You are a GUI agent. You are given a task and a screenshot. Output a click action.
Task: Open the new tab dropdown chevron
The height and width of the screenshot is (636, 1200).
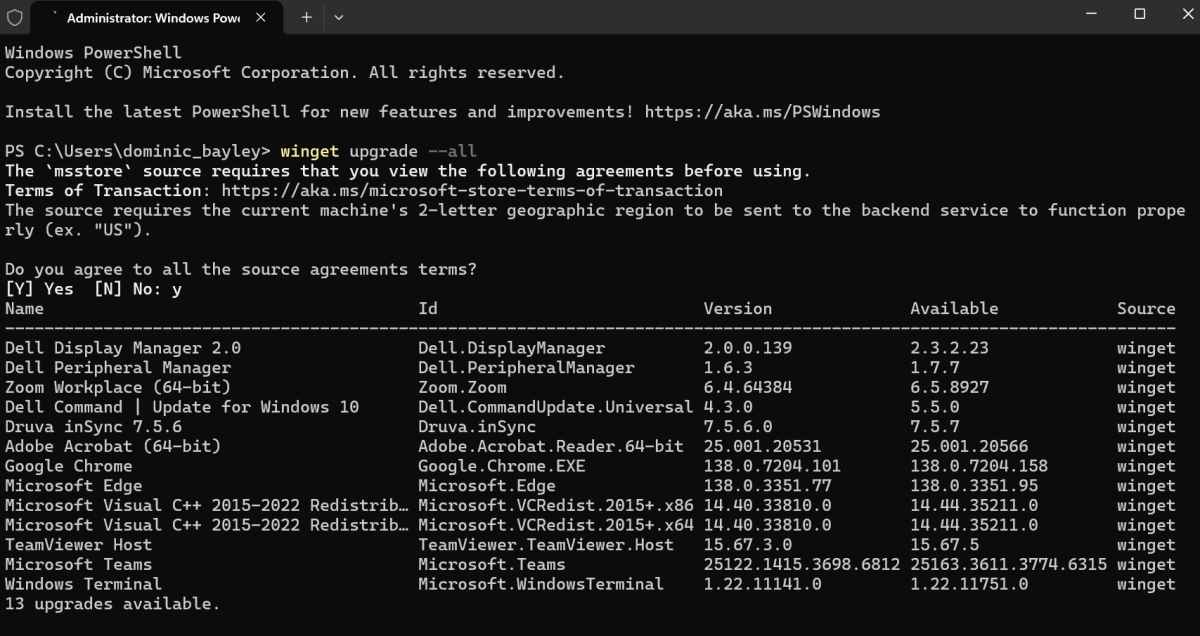[x=339, y=17]
